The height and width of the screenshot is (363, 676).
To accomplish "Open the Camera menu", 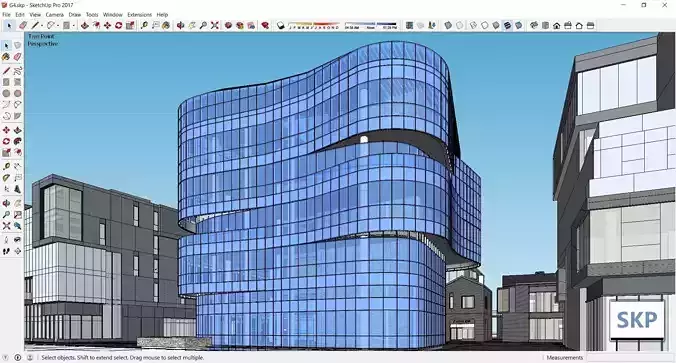I will 55,15.
